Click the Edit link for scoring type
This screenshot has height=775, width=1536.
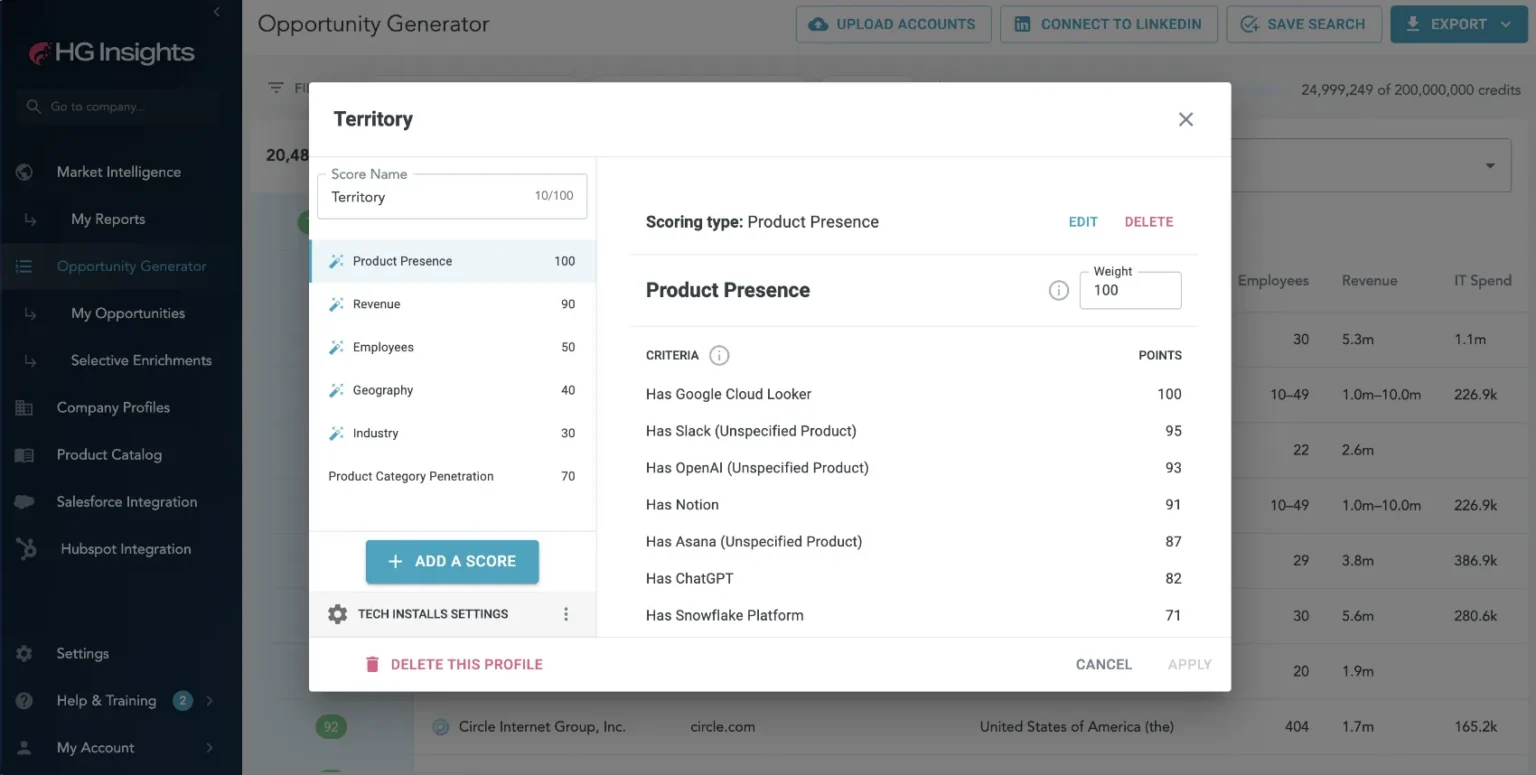[1083, 222]
